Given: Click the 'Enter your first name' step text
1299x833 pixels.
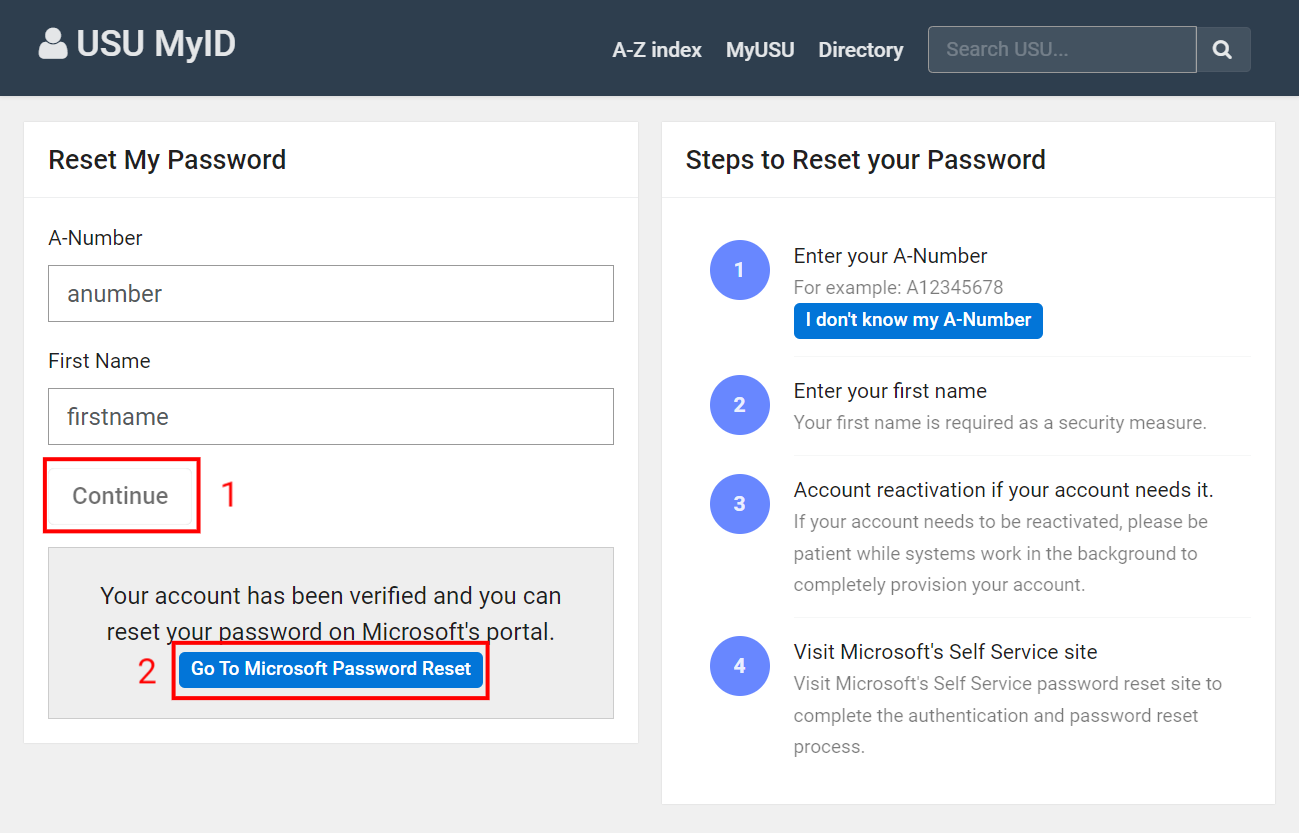Looking at the screenshot, I should [890, 391].
